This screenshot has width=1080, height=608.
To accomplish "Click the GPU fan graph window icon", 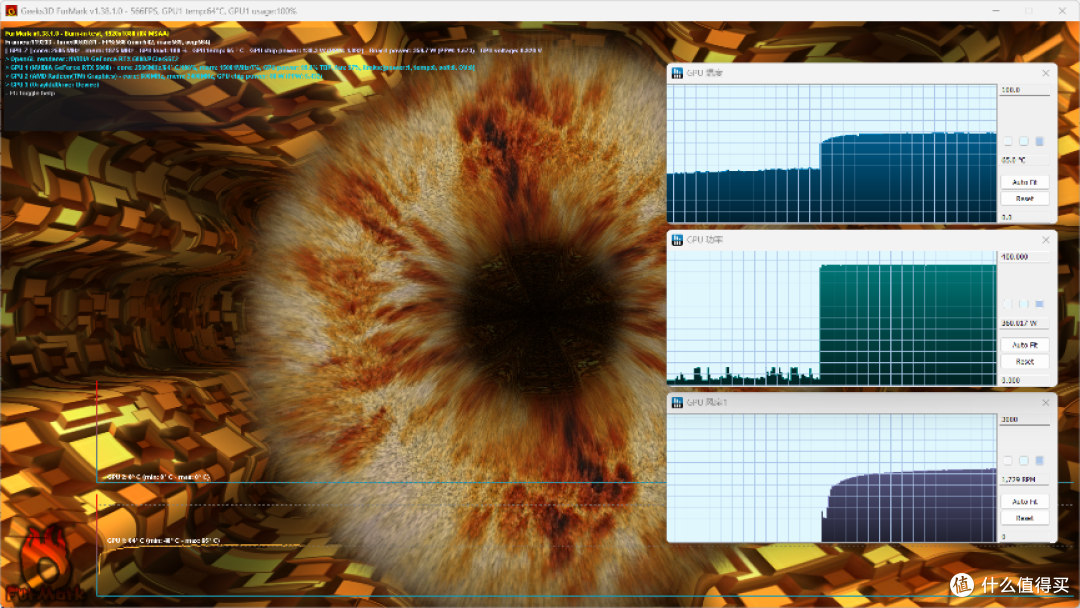I will [x=677, y=402].
